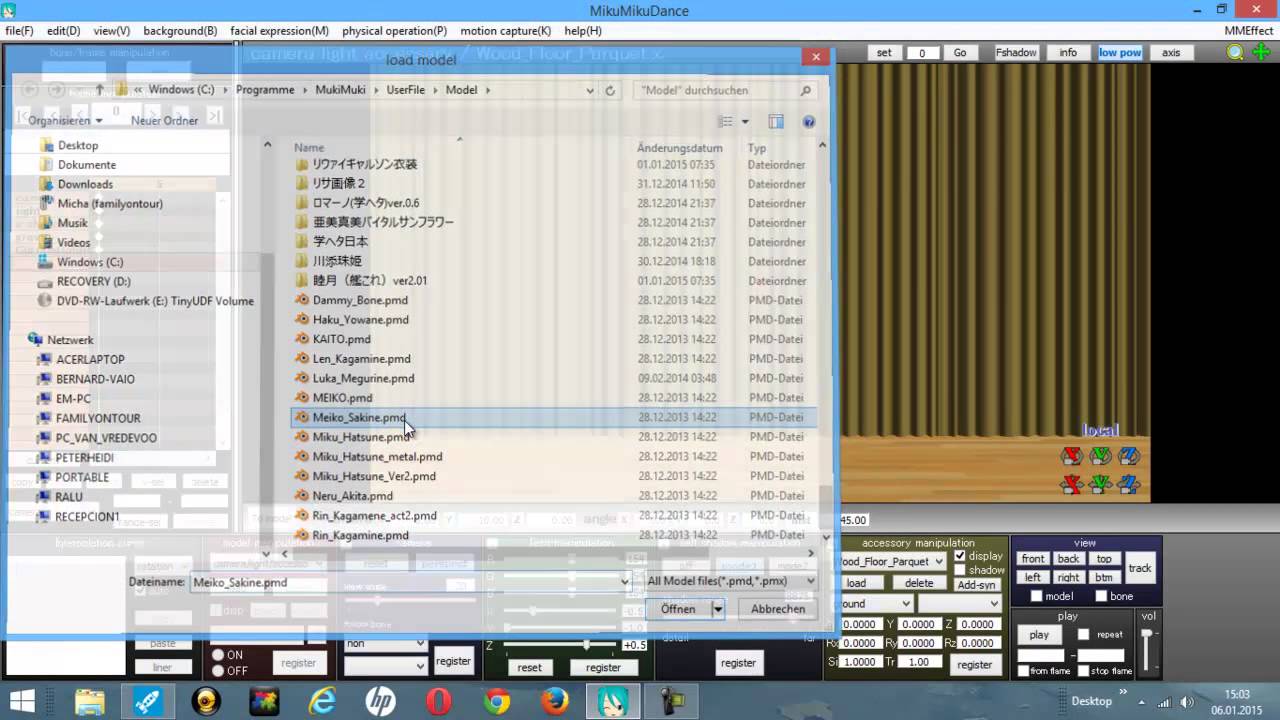Open the HP app in taskbar
This screenshot has width=1280, height=720.
380,702
